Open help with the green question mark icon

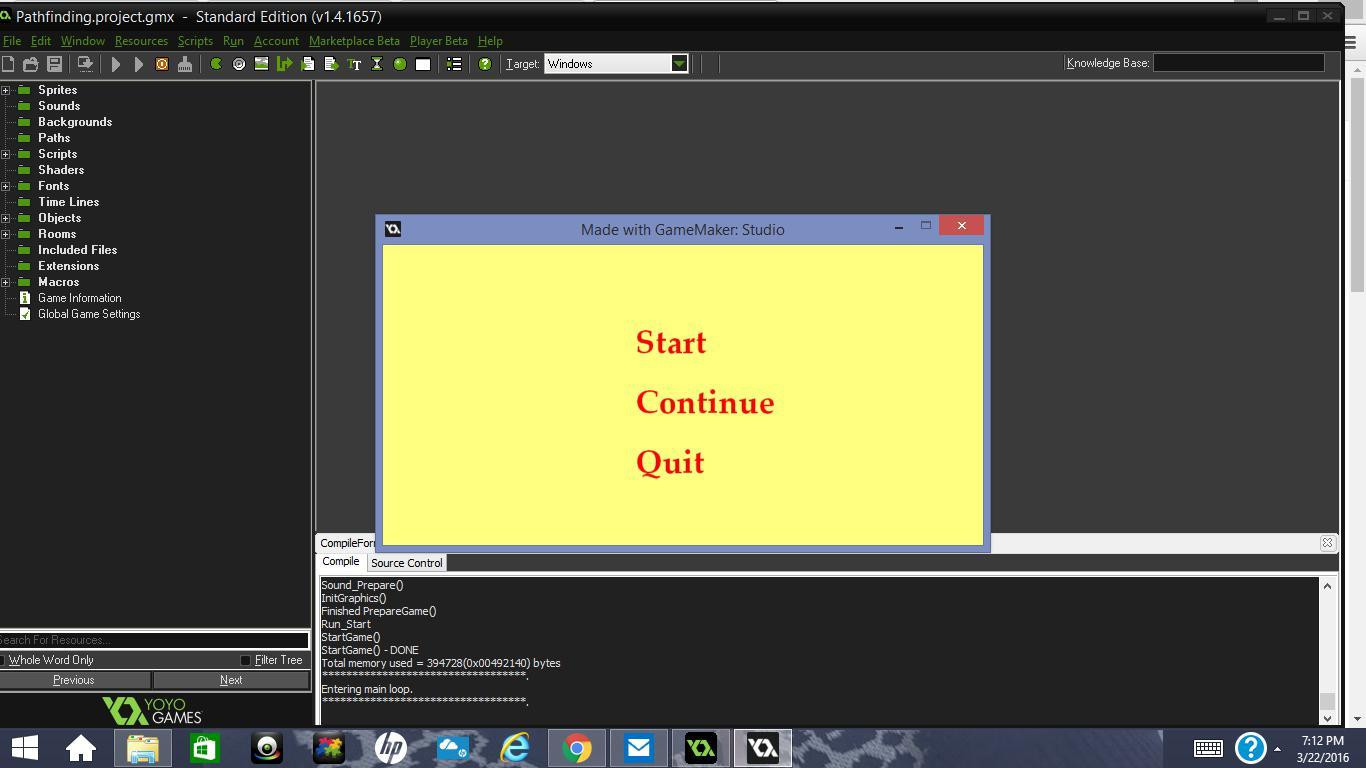click(485, 64)
